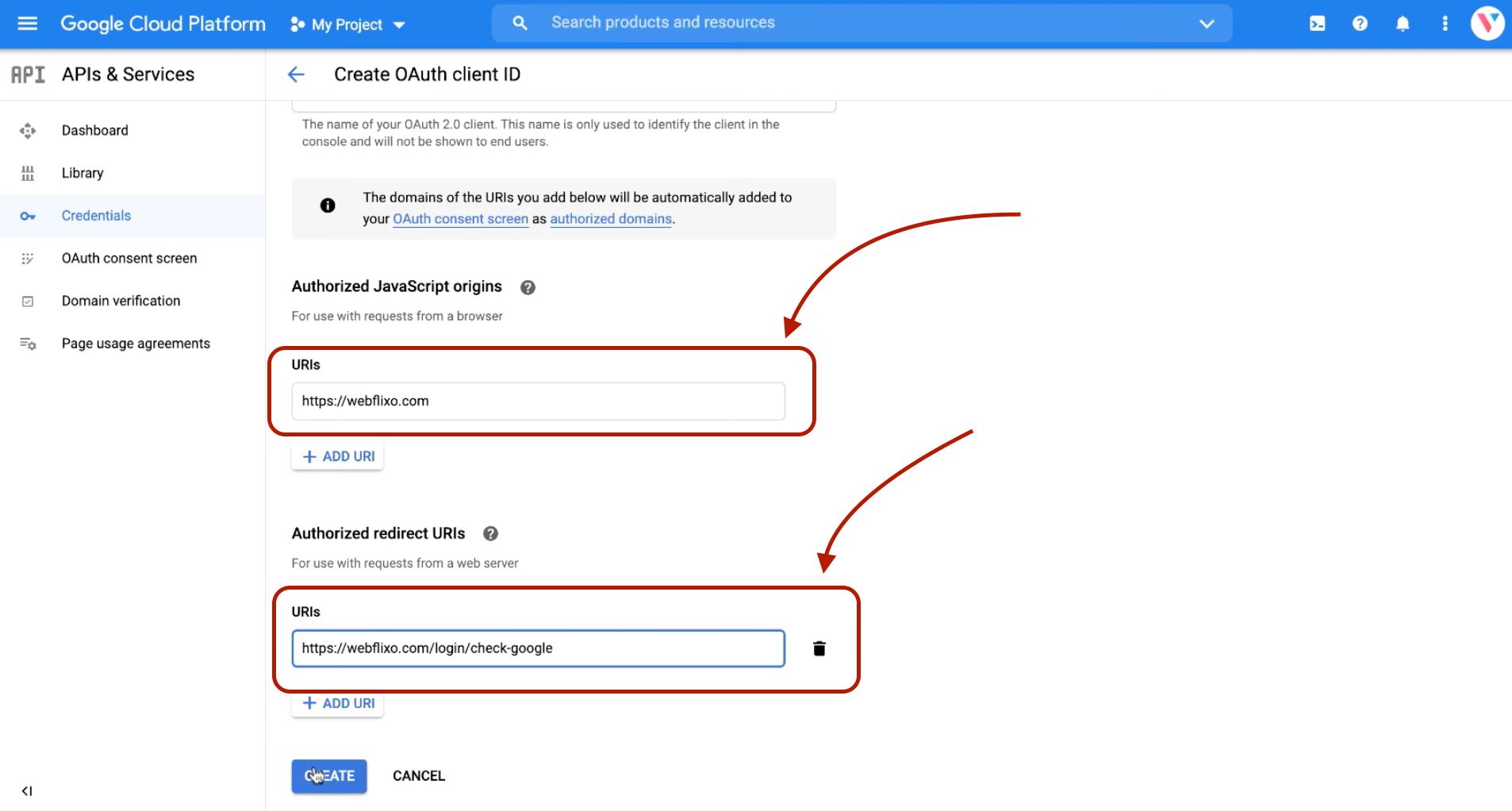Viewport: 1512px width, 811px height.
Task: Open help for Authorized JavaScript origins
Action: [x=528, y=287]
